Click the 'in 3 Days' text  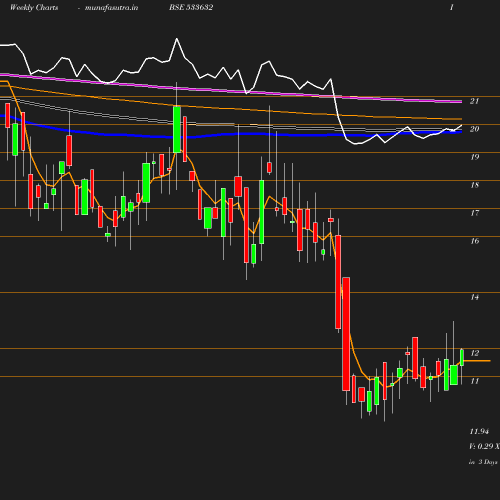(x=483, y=462)
